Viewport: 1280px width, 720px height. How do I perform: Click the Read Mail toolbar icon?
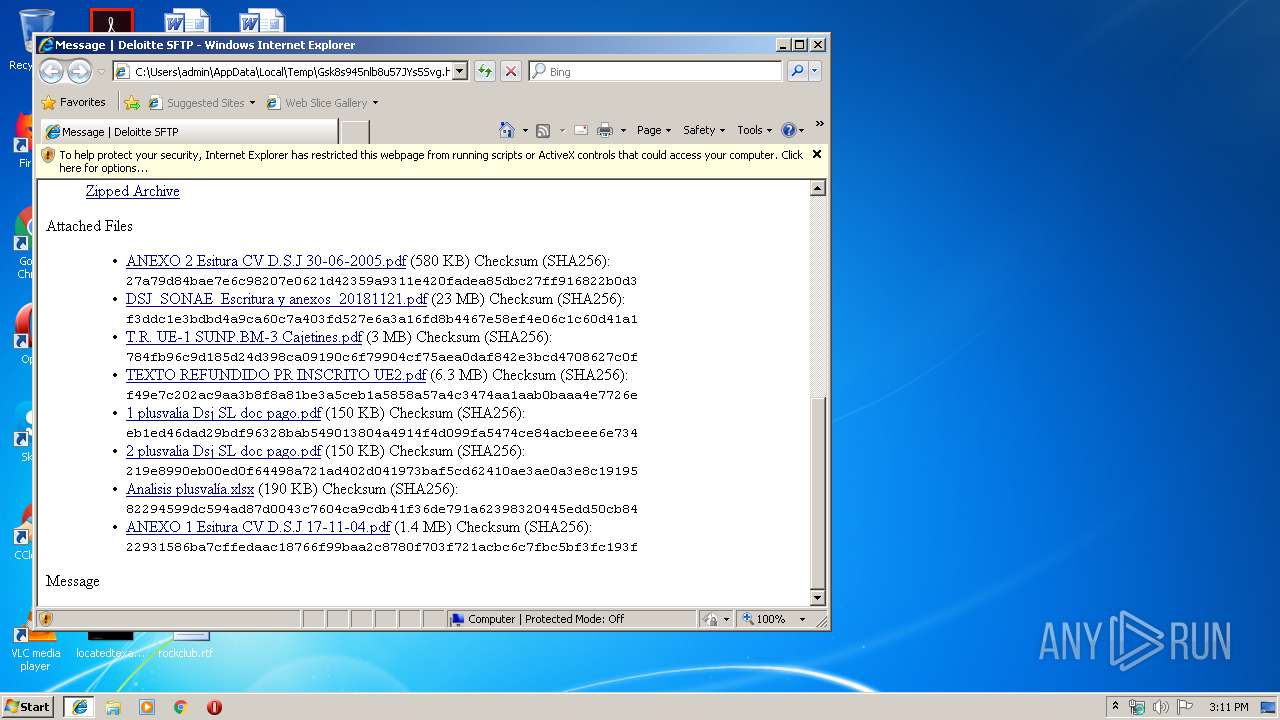click(580, 130)
